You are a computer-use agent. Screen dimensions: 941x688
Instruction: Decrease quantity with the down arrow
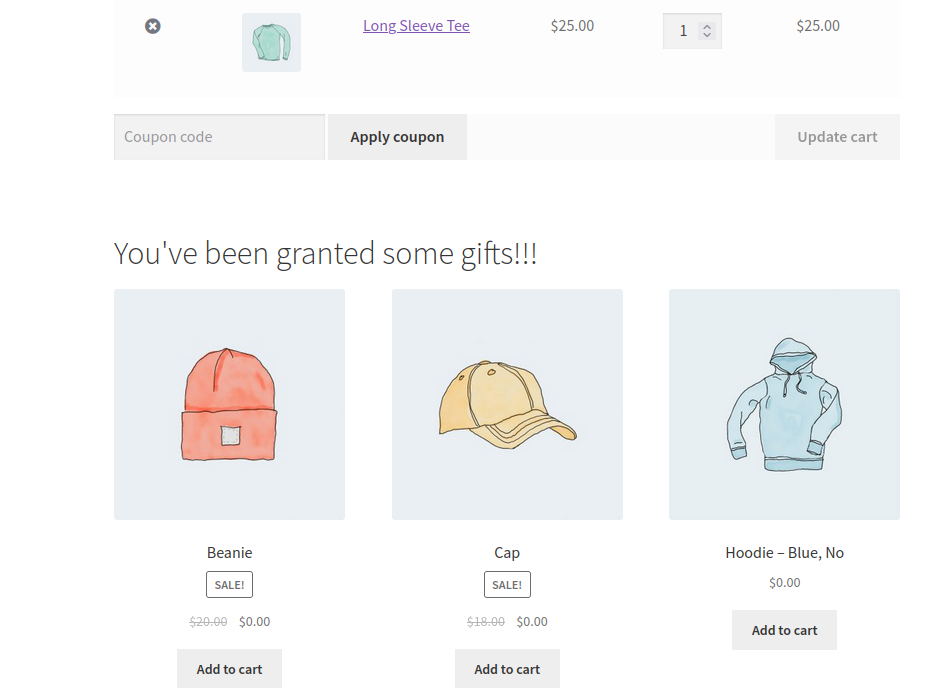707,36
